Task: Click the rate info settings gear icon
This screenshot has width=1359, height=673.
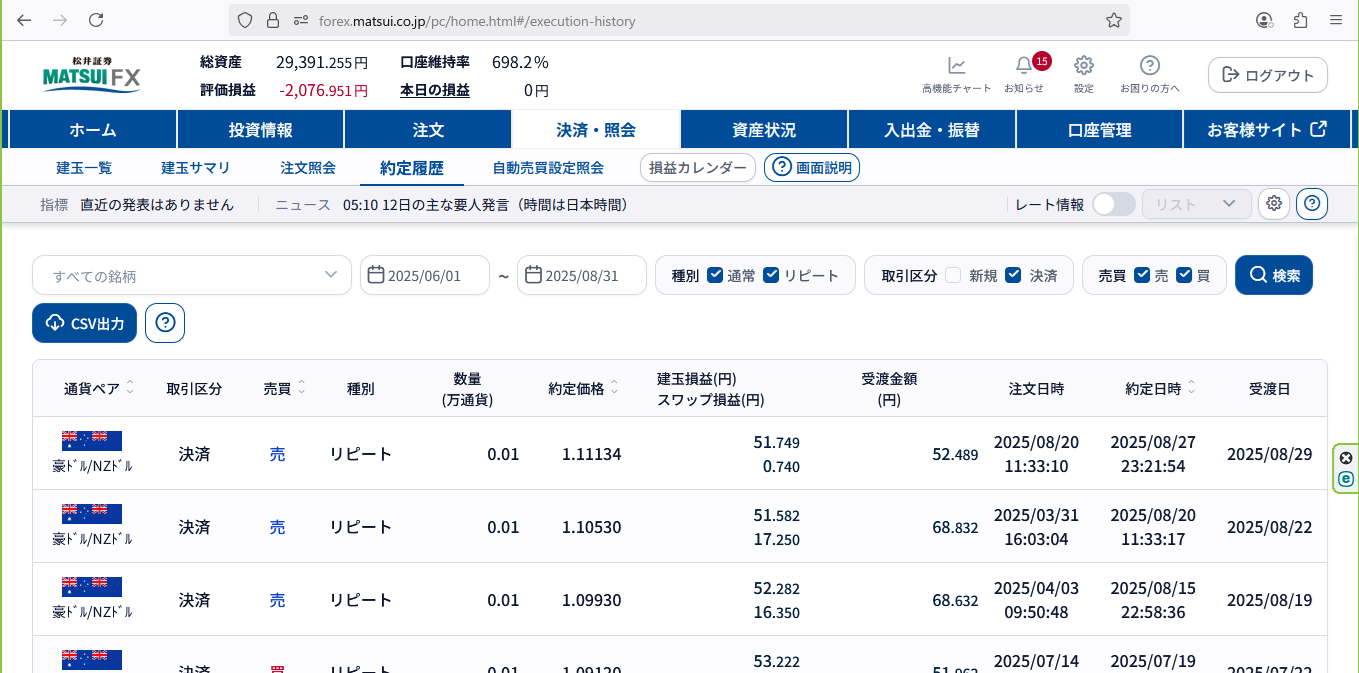Action: pyautogui.click(x=1274, y=204)
